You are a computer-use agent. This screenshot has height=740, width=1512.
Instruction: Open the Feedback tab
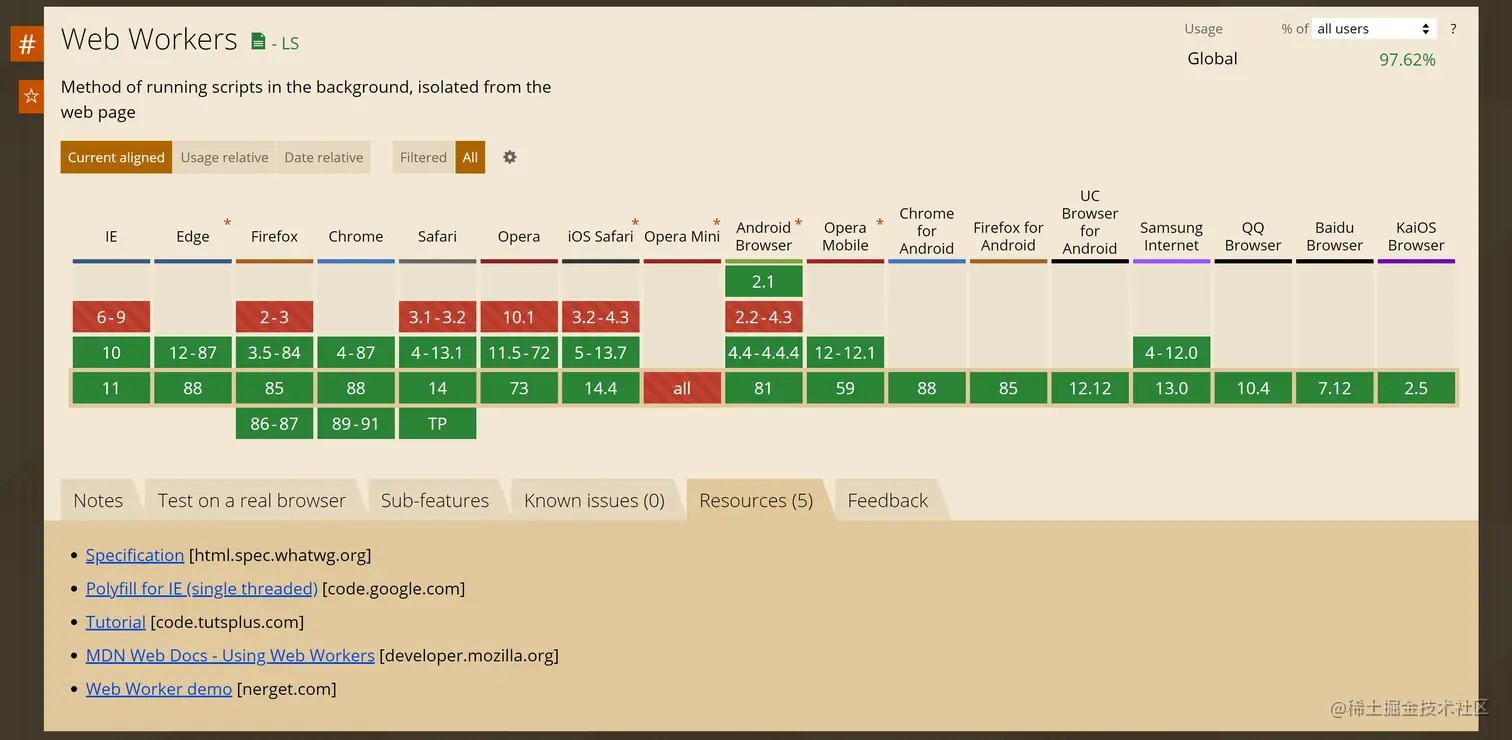[x=888, y=500]
